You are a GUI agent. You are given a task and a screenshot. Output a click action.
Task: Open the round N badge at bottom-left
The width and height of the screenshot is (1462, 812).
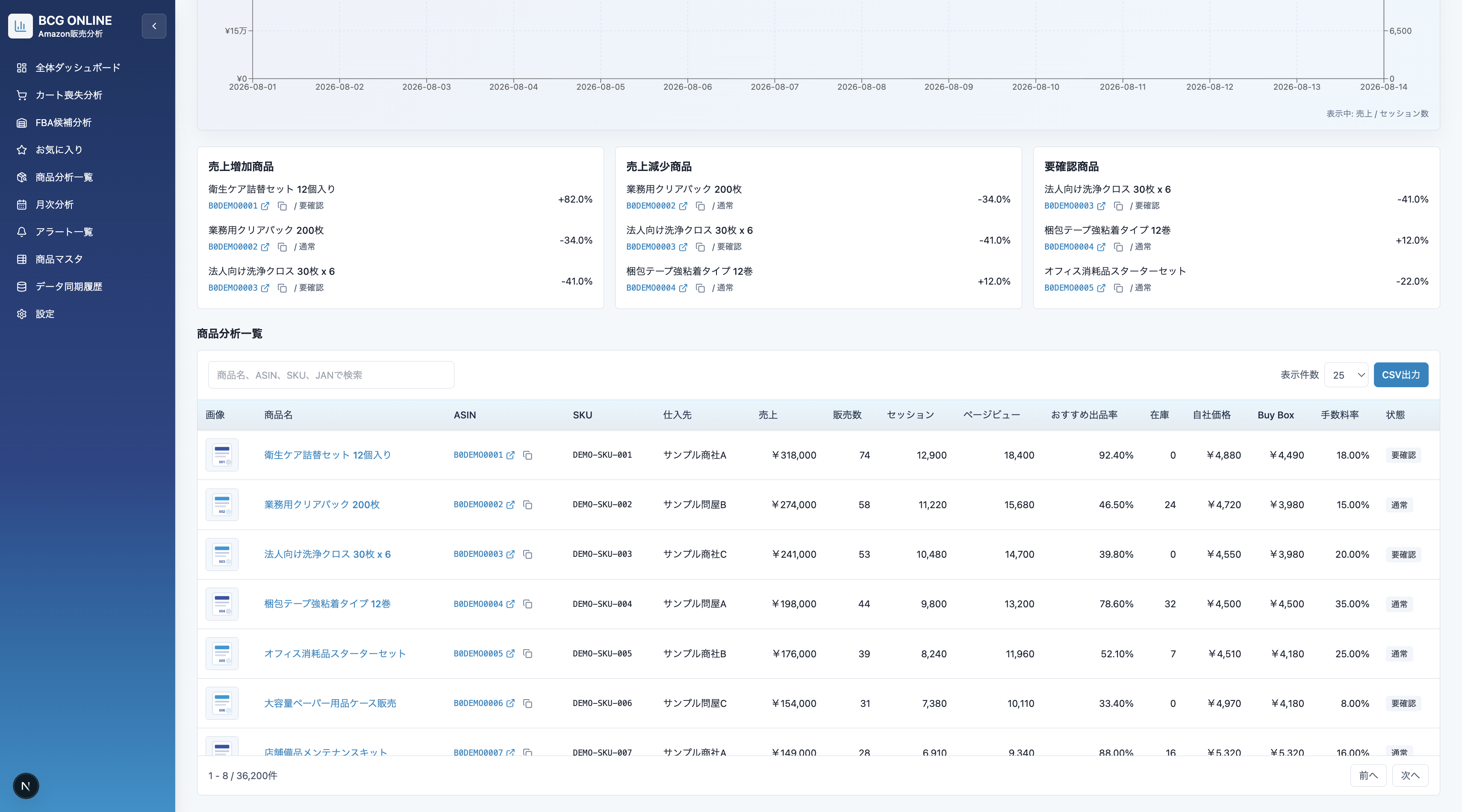[x=26, y=786]
